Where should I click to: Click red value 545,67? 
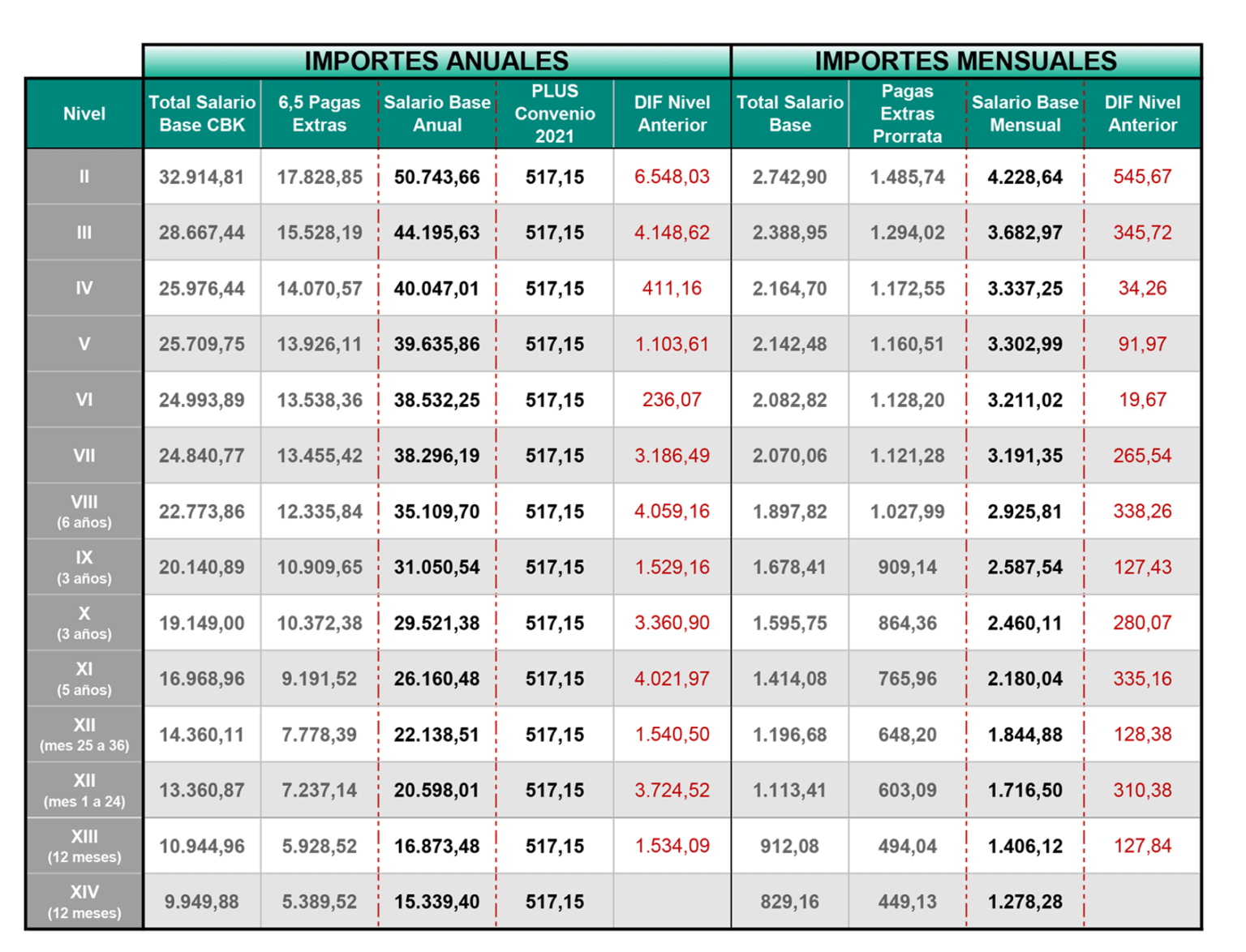(x=1142, y=177)
